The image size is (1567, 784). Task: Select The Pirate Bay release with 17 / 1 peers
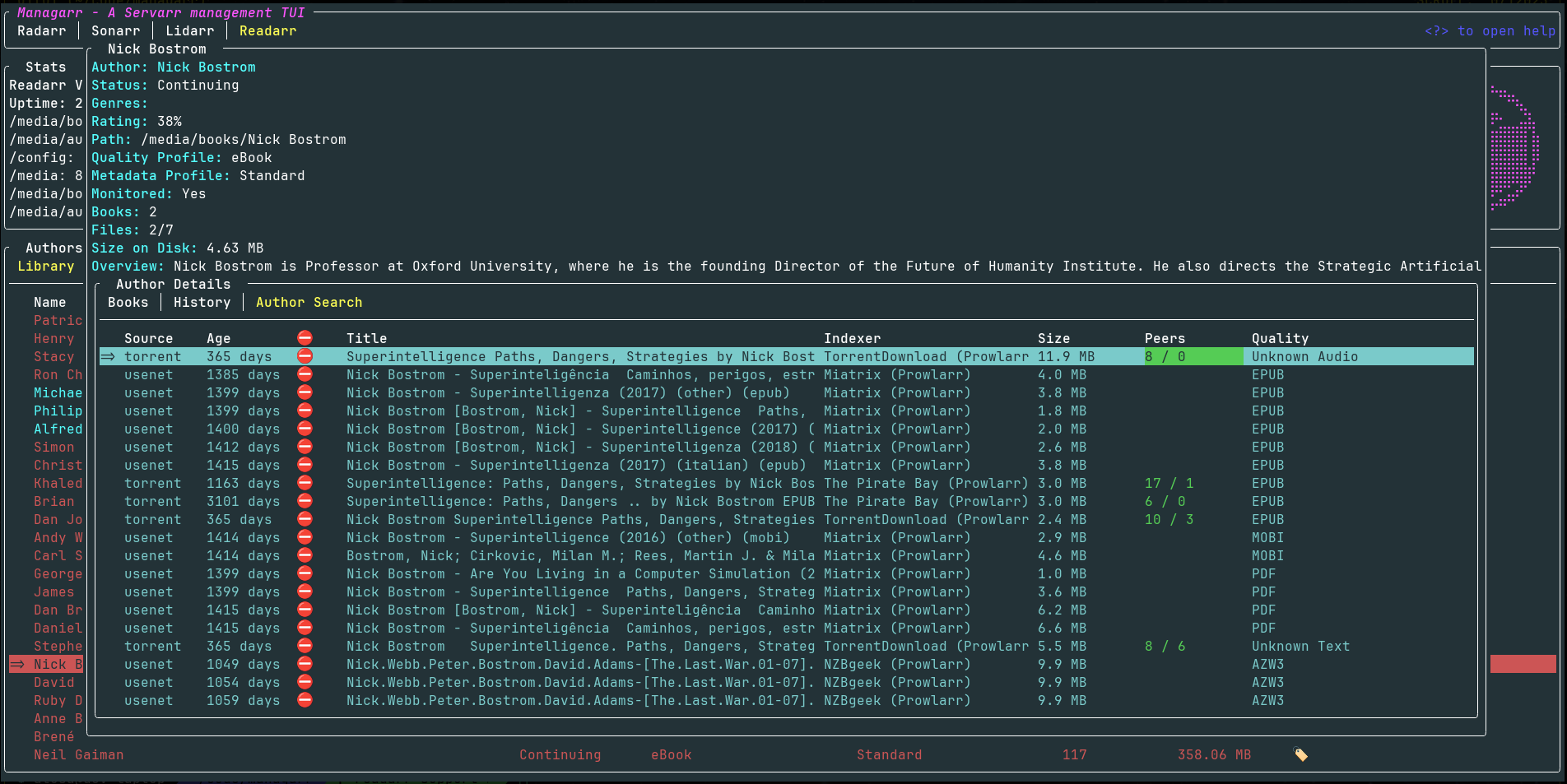point(786,483)
